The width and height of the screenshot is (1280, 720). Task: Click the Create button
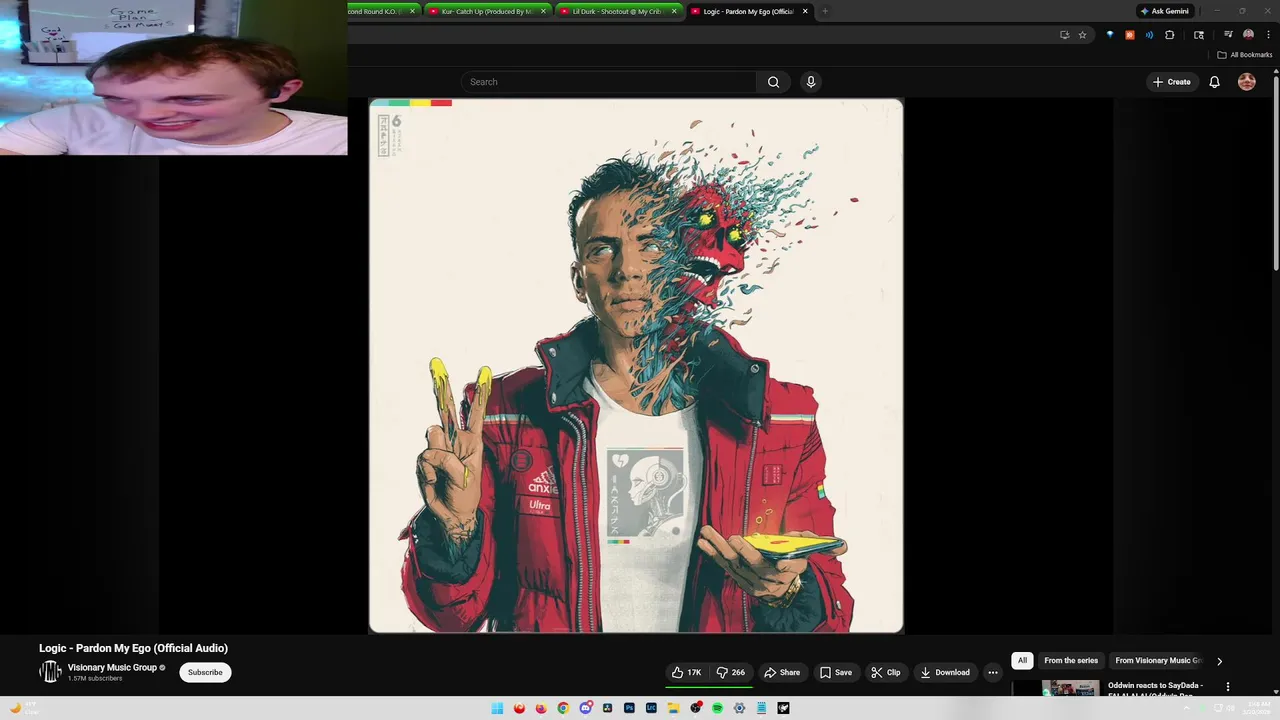(x=1171, y=82)
